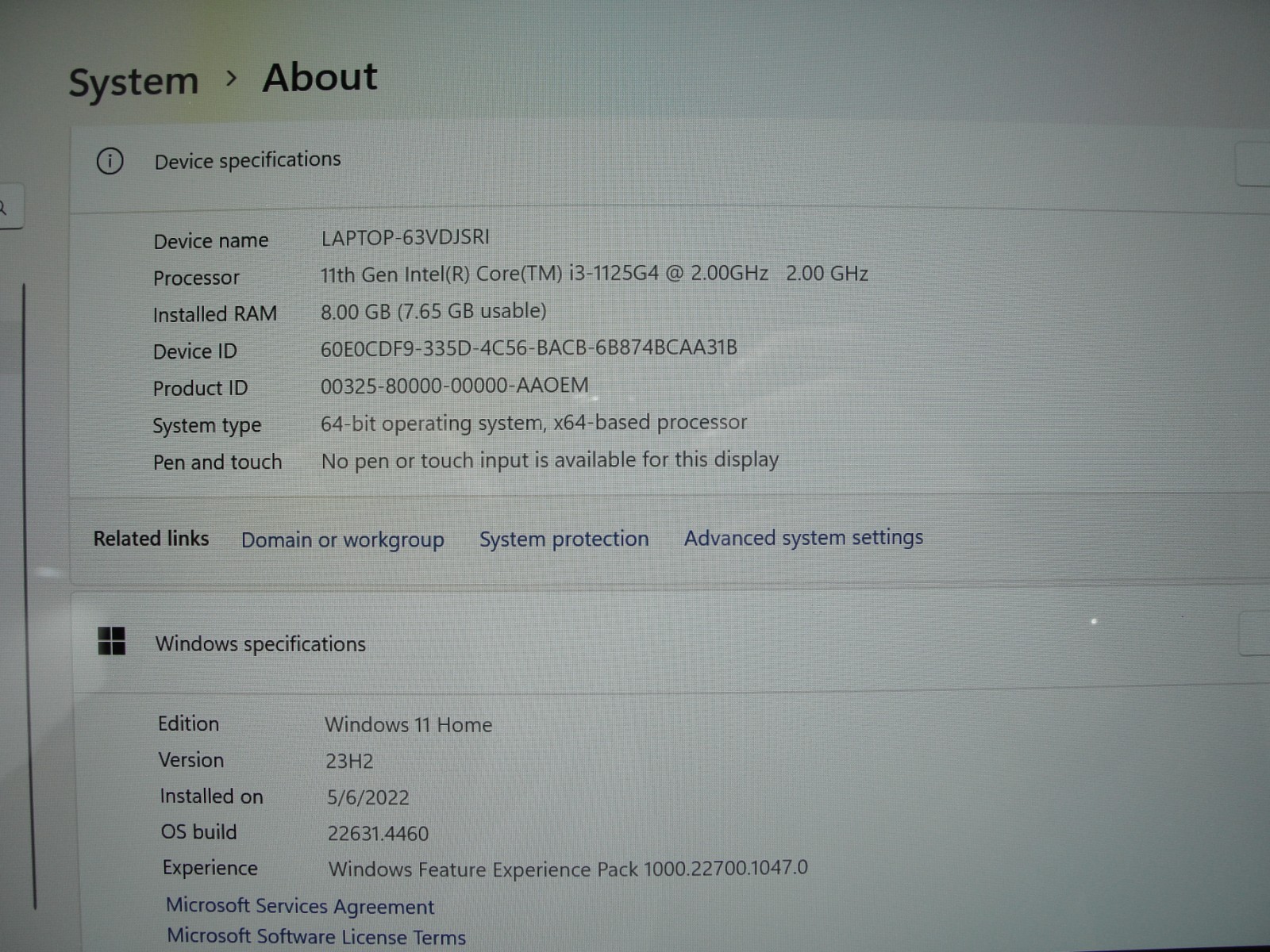This screenshot has width=1270, height=952.
Task: Collapse the Windows specifications section header
Action: [x=671, y=641]
